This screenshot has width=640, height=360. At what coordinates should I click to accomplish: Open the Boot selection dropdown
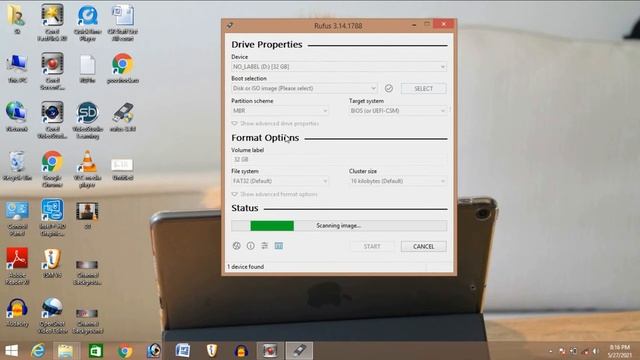point(304,88)
